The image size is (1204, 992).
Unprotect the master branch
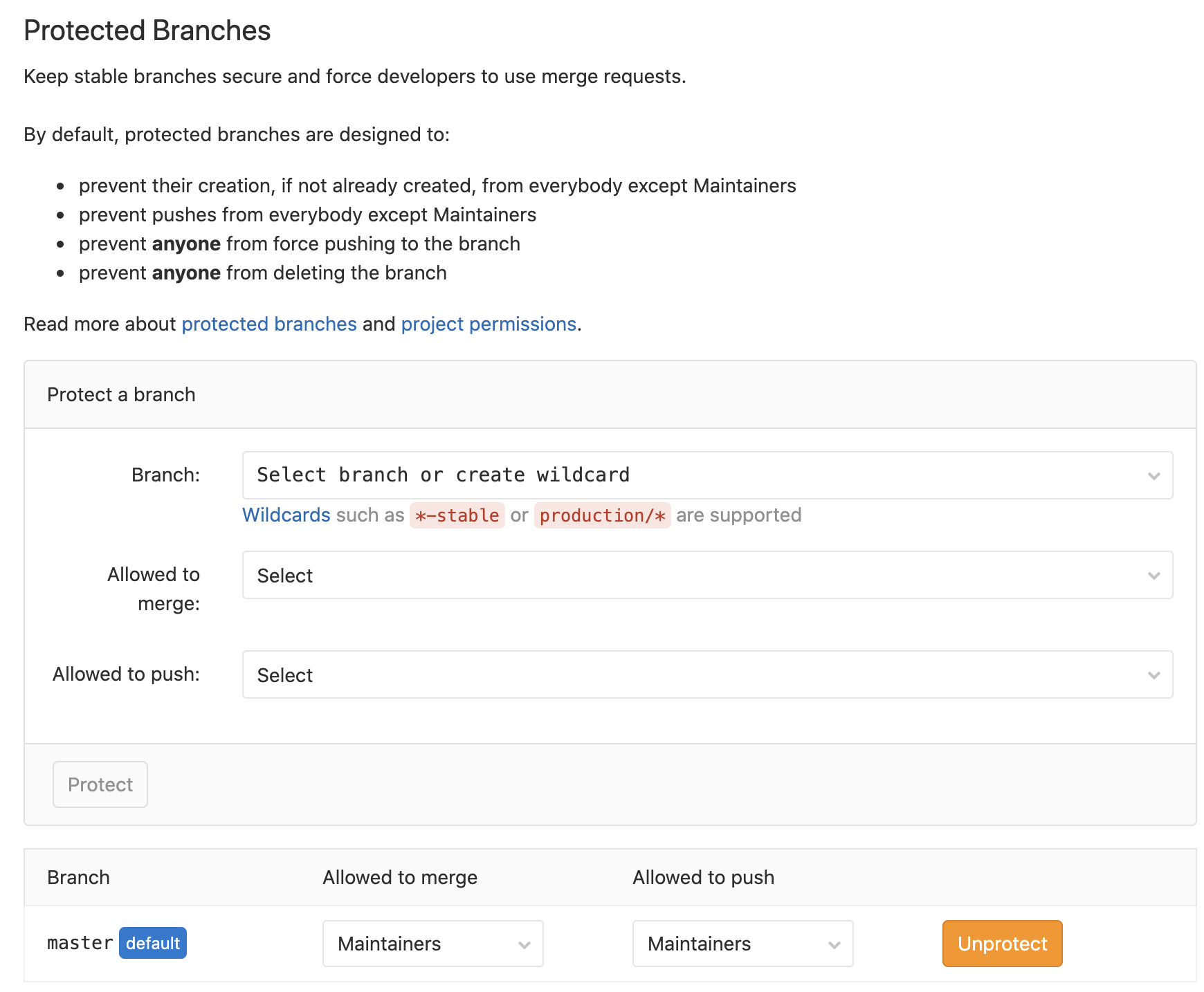click(x=1002, y=944)
